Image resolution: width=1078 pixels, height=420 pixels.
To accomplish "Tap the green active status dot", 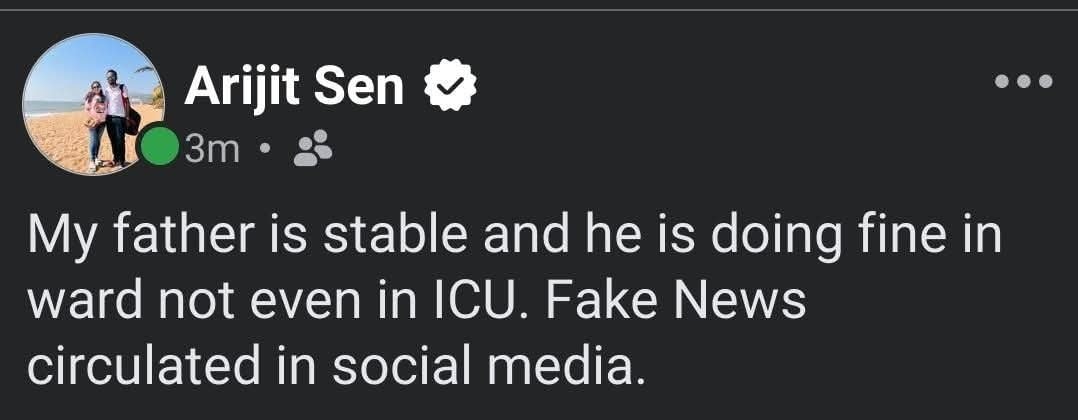I will 158,149.
